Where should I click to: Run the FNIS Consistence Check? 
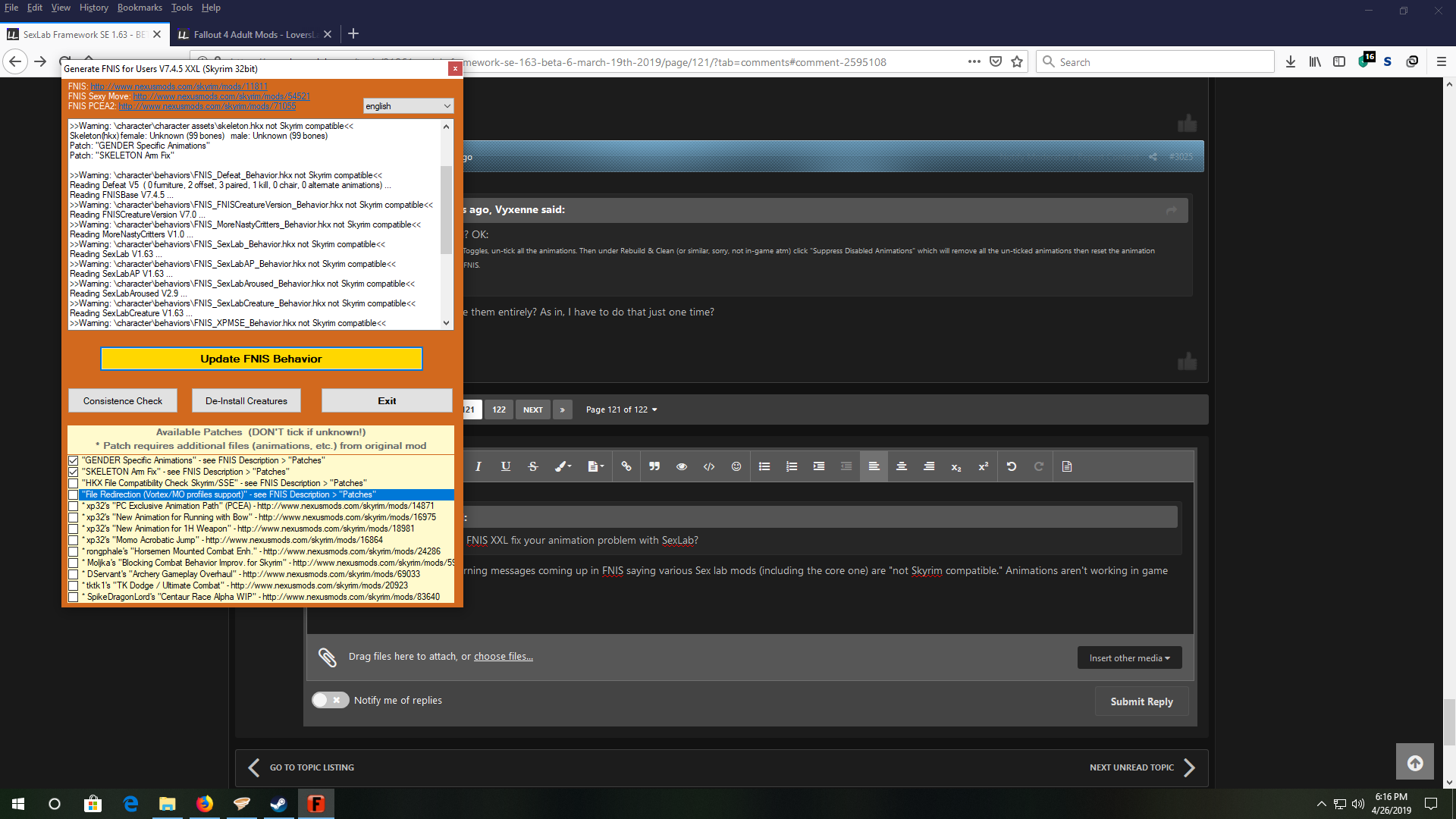tap(123, 401)
